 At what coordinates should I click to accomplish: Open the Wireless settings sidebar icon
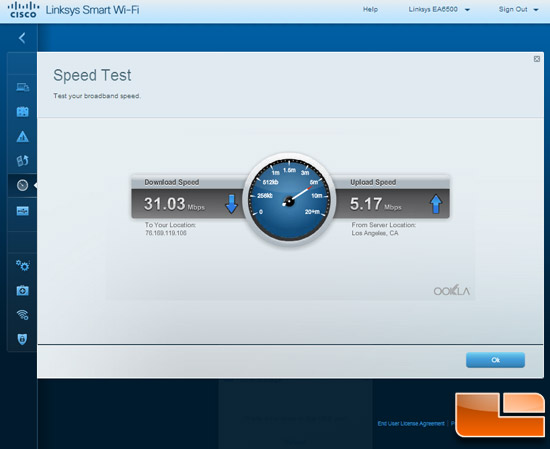[x=22, y=315]
